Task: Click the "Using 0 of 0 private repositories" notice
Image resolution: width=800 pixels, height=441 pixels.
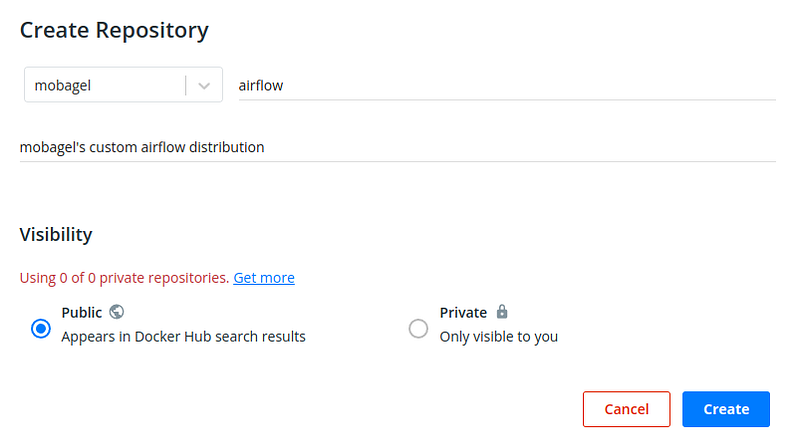Action: (124, 278)
